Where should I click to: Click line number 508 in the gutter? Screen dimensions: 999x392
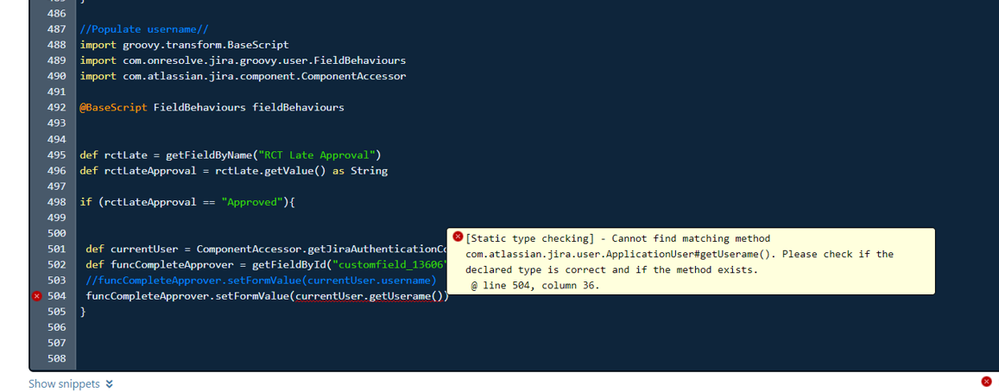tap(57, 359)
